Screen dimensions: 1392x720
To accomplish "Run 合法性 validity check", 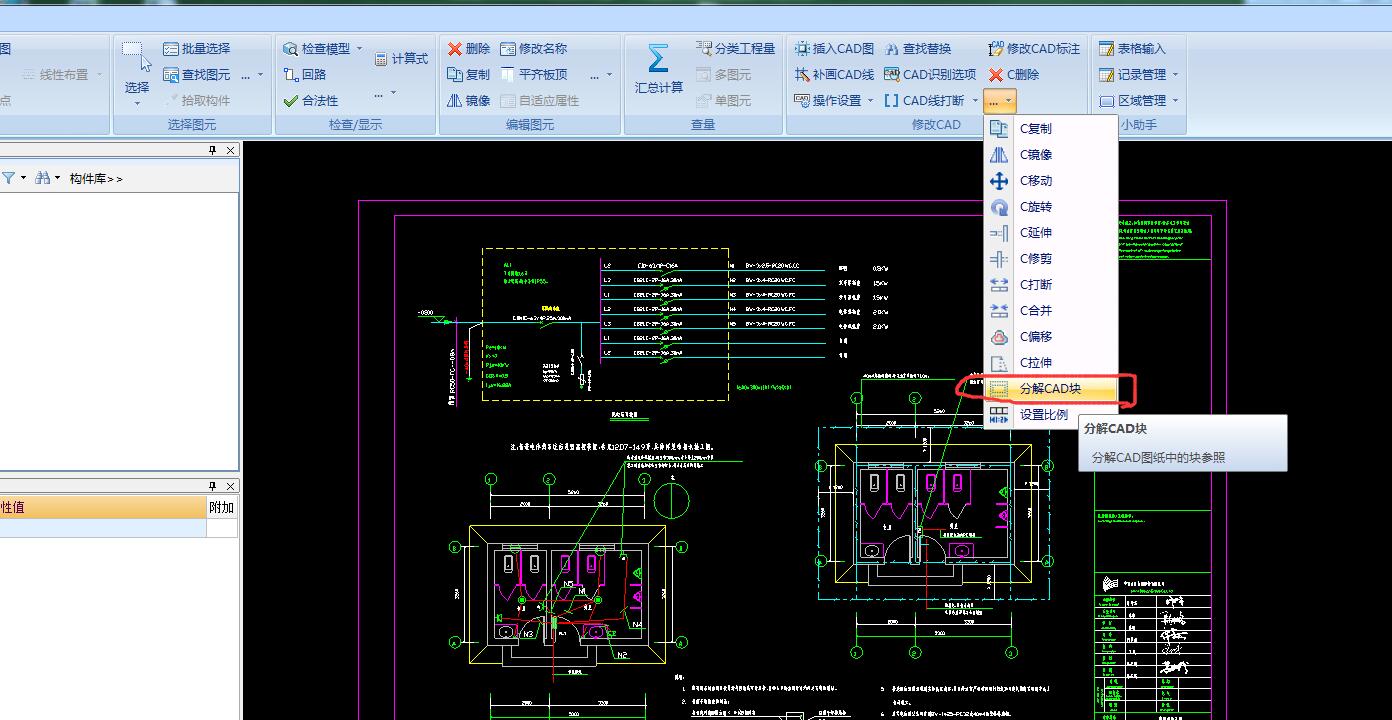I will coord(311,100).
